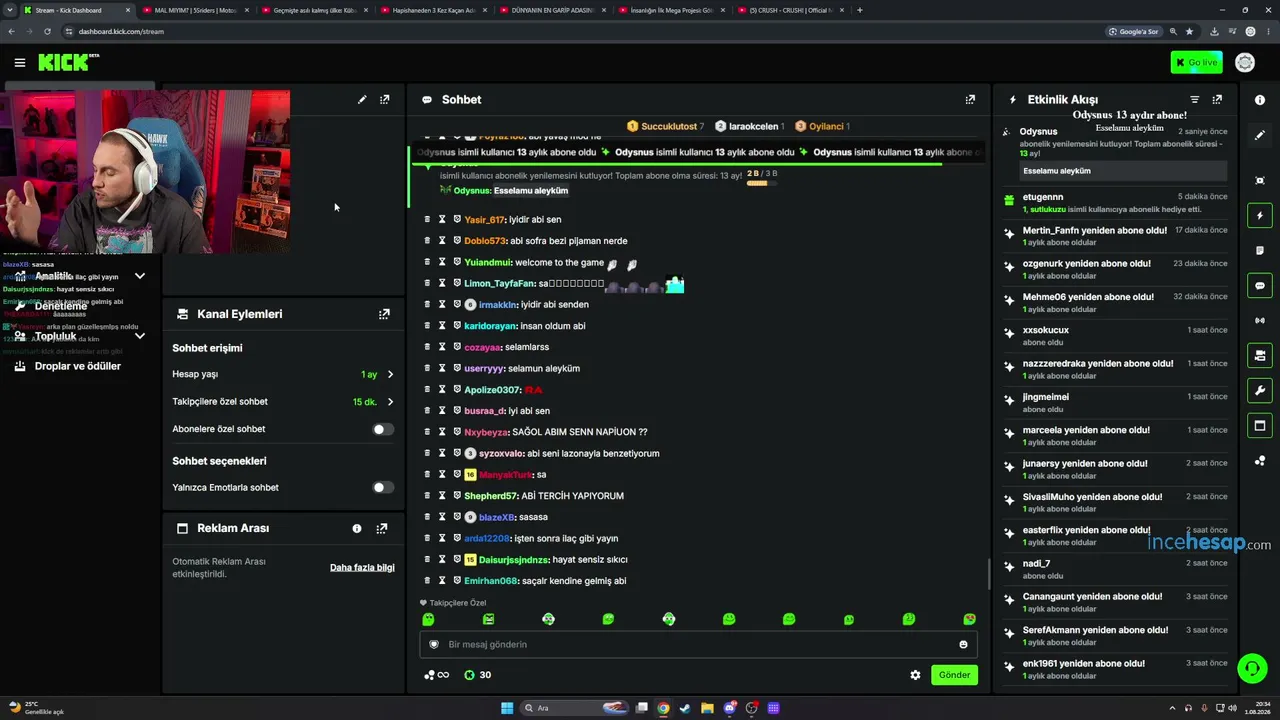The image size is (1280, 720).
Task: Switch to İnsanlığın İlk Mega Projesi tab
Action: point(671,10)
